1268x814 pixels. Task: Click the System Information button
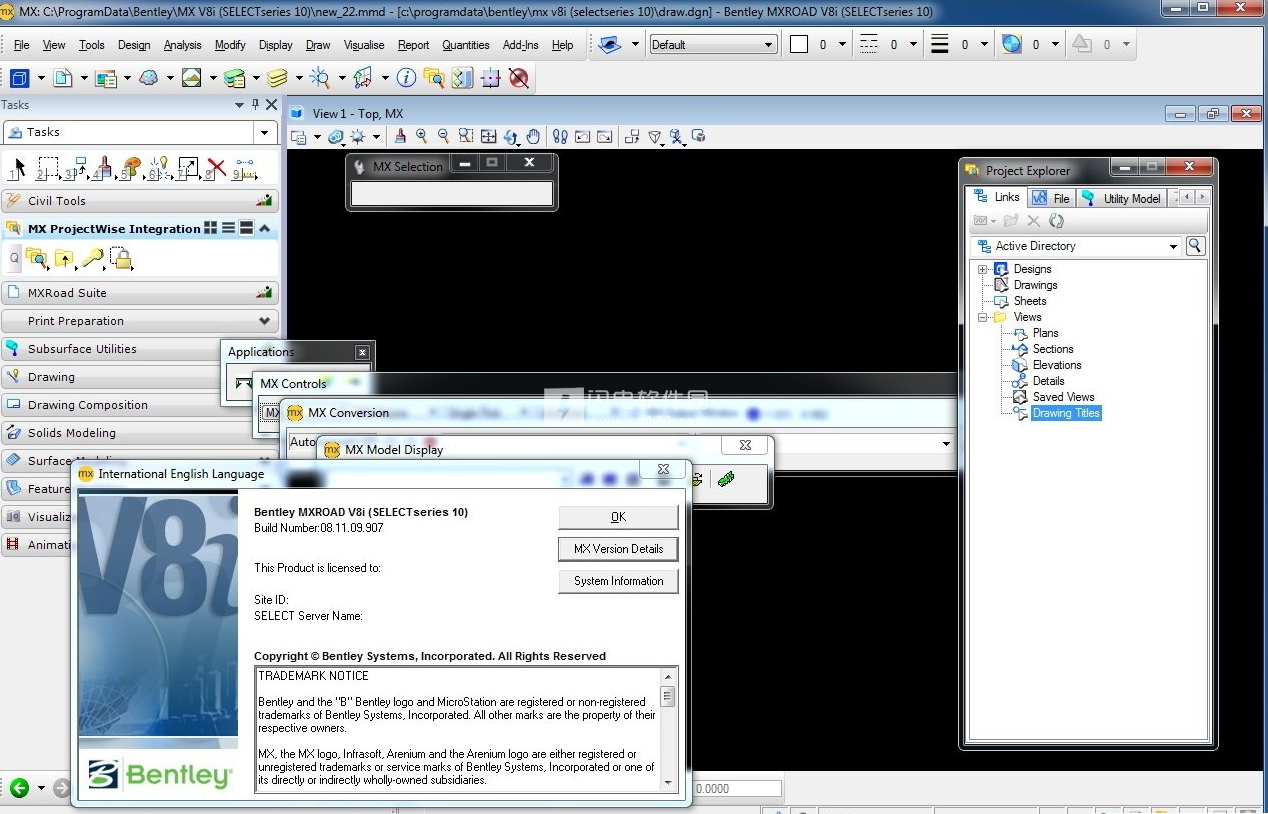(x=618, y=581)
